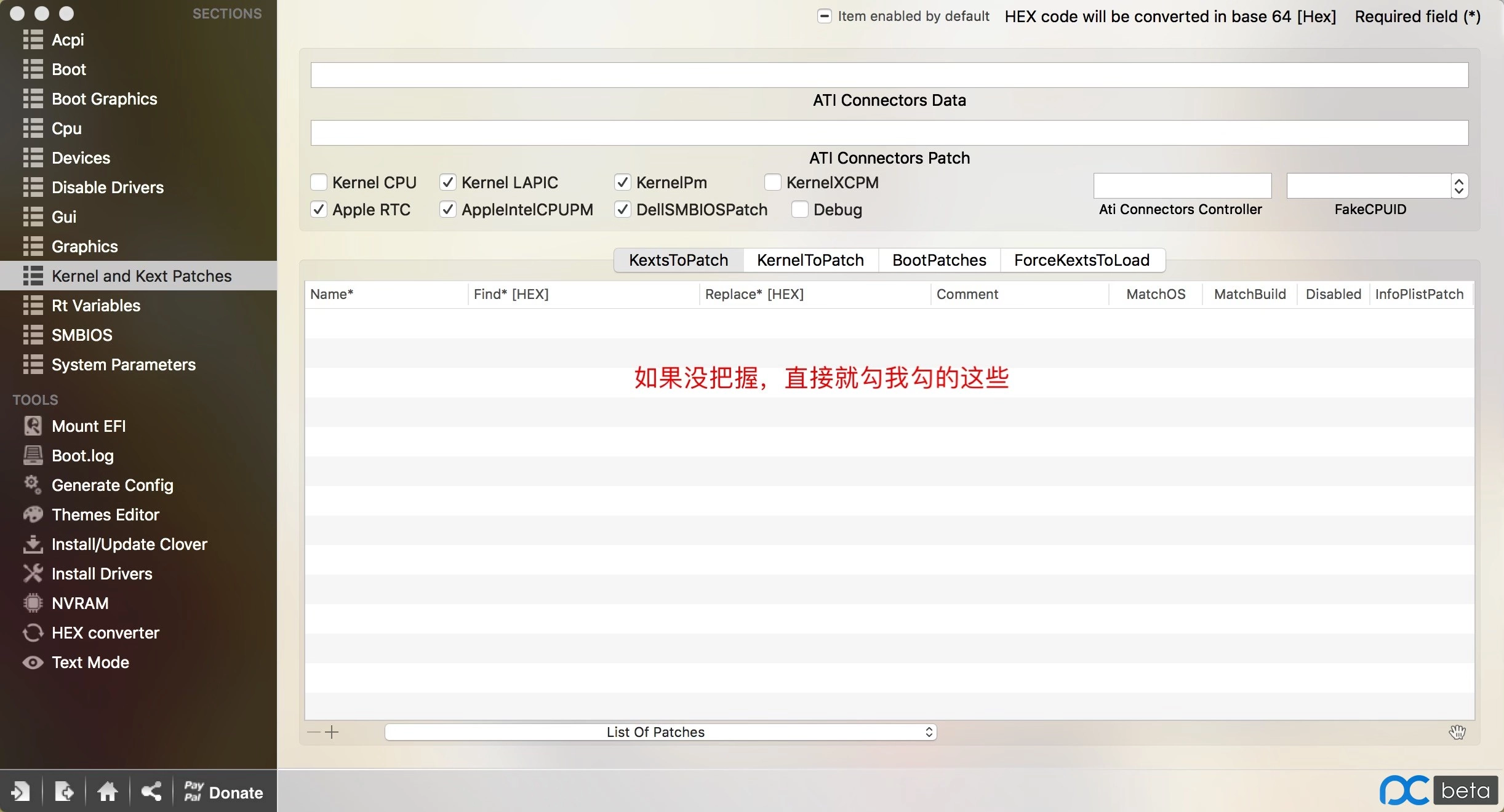The height and width of the screenshot is (812, 1504).
Task: Click the FakeCPUID text field
Action: 1369,186
